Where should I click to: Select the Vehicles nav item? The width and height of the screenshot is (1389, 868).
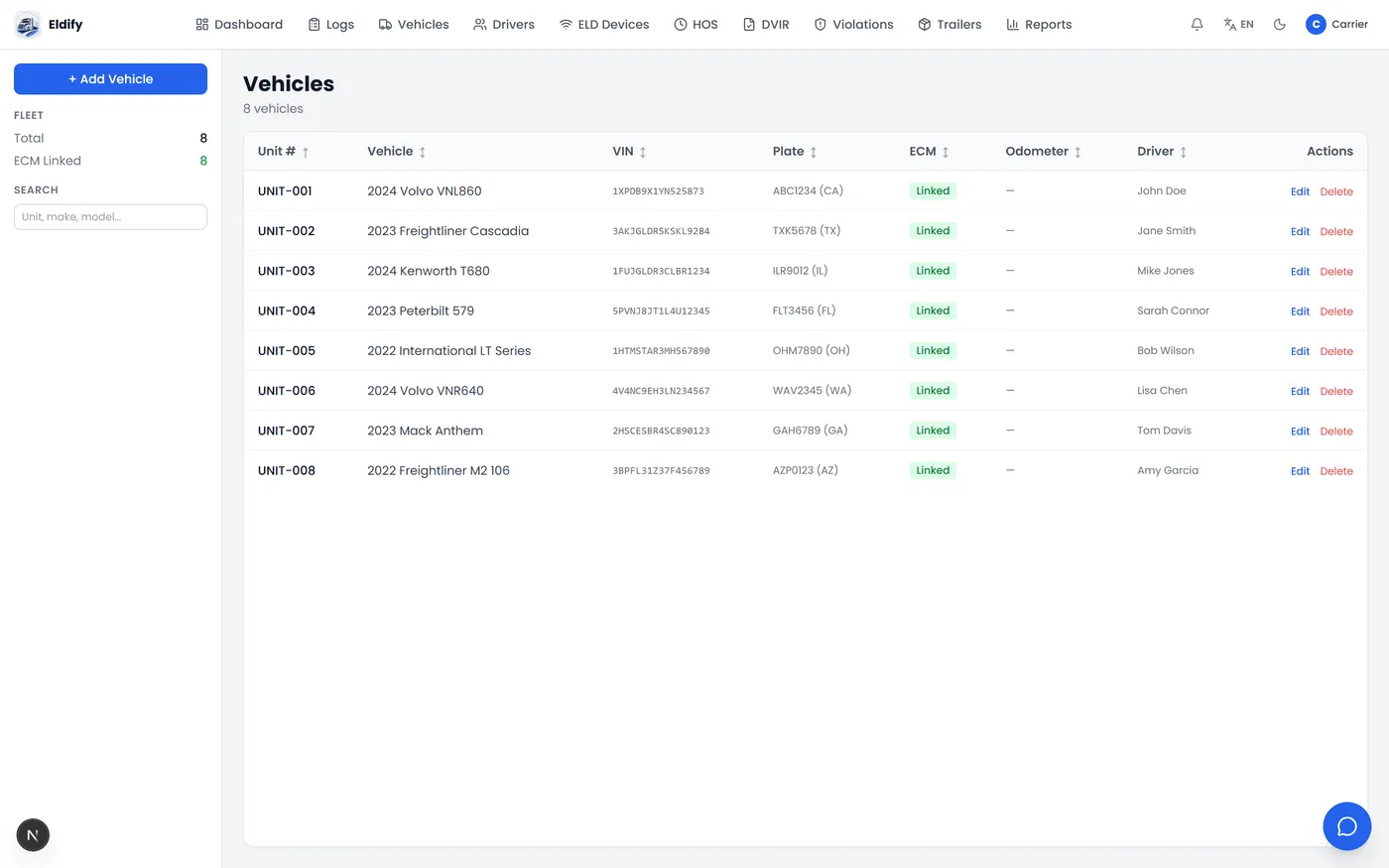(414, 24)
